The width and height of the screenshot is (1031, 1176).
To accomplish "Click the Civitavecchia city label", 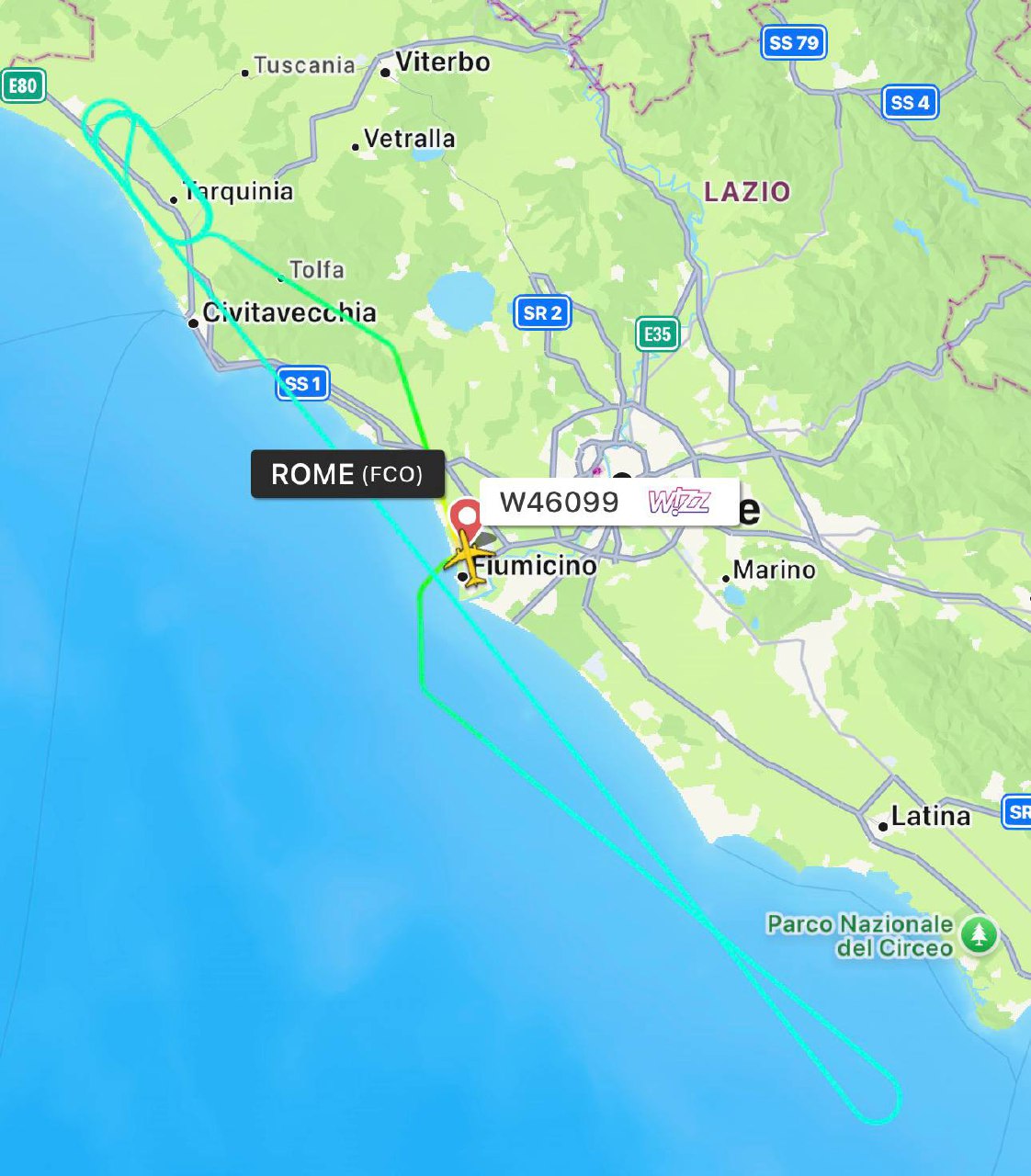I will click(x=289, y=312).
